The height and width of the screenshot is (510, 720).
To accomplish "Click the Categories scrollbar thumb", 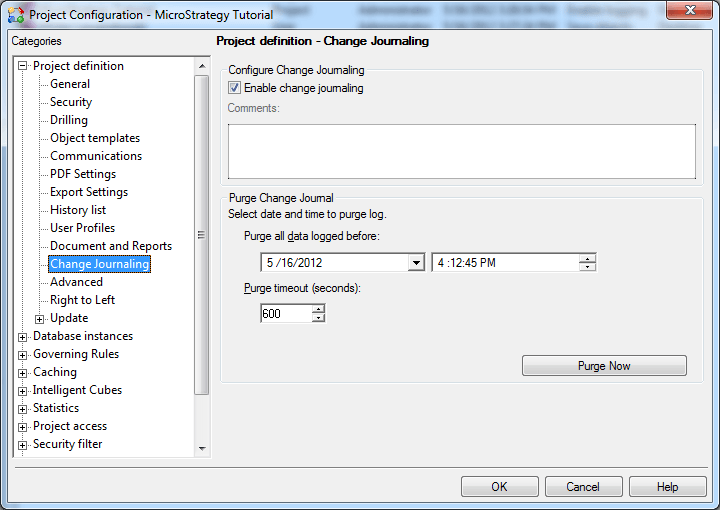I will (202, 235).
